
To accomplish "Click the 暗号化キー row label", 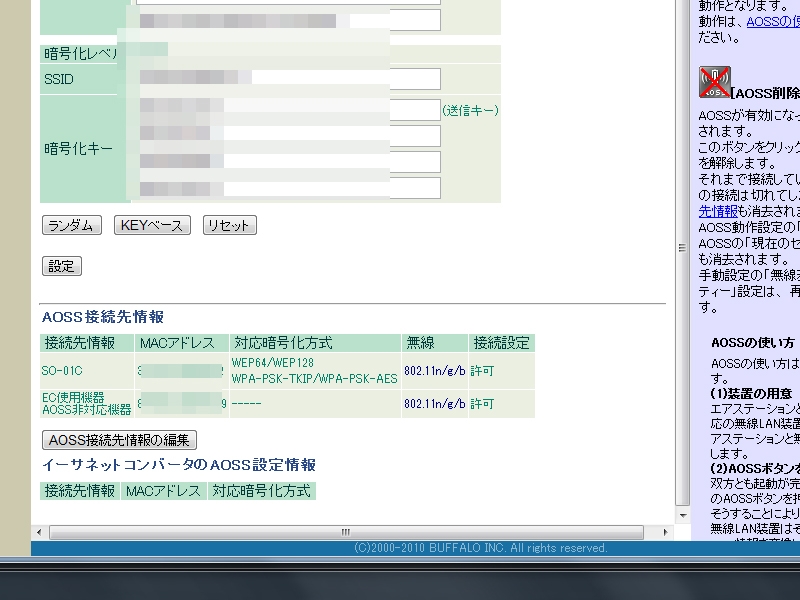I will tap(79, 149).
